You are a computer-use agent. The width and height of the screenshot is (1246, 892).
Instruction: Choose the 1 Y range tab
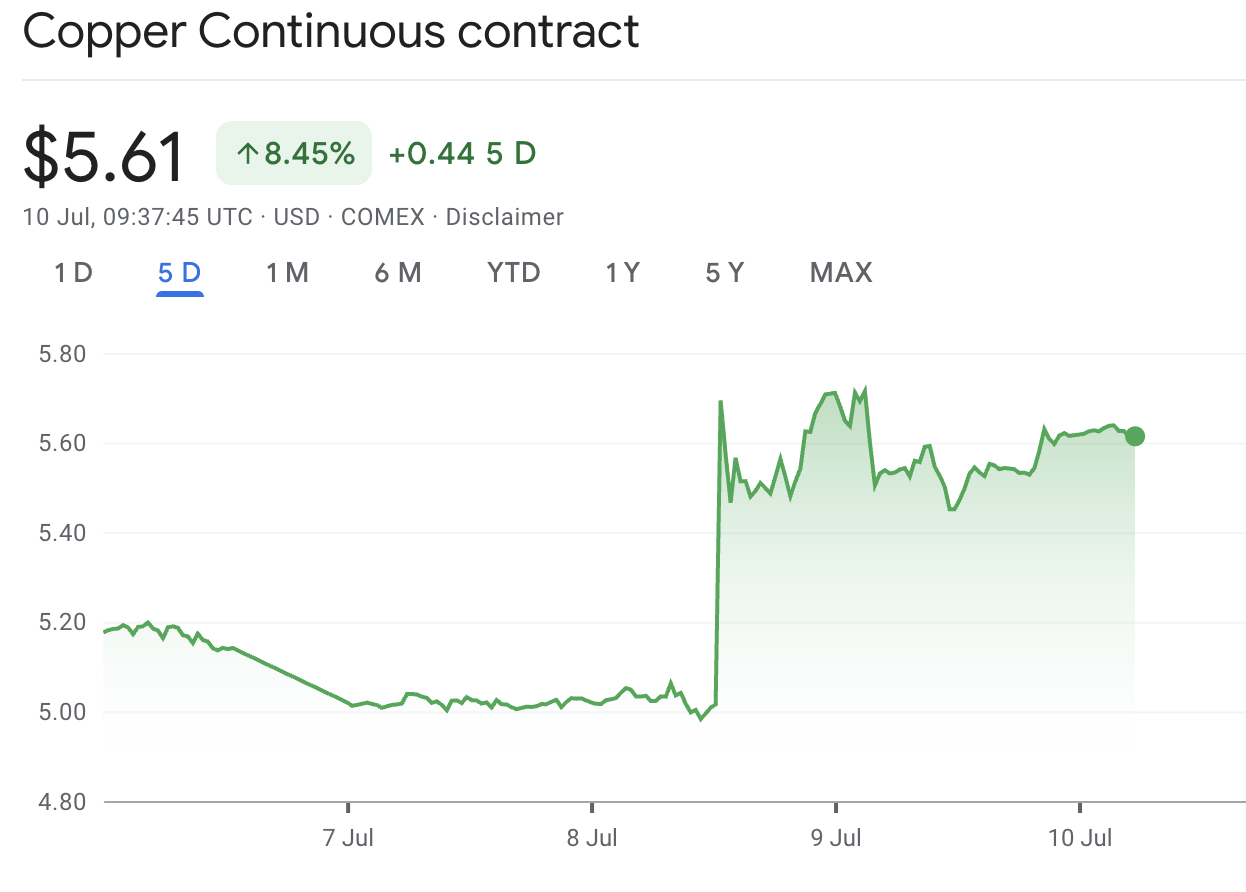(x=622, y=272)
